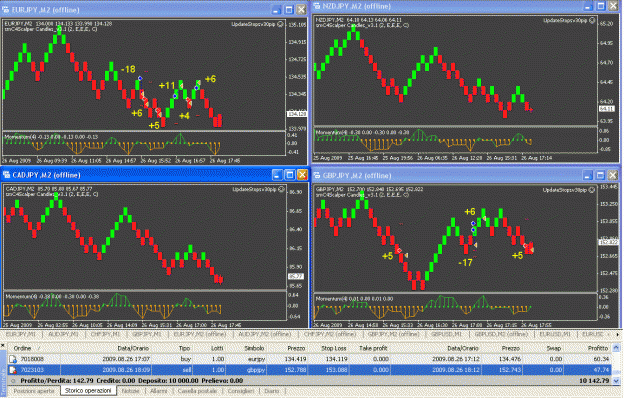This screenshot has width=625, height=398.
Task: Click the GBPJPY,M2 chart window system icon
Action: click(317, 175)
